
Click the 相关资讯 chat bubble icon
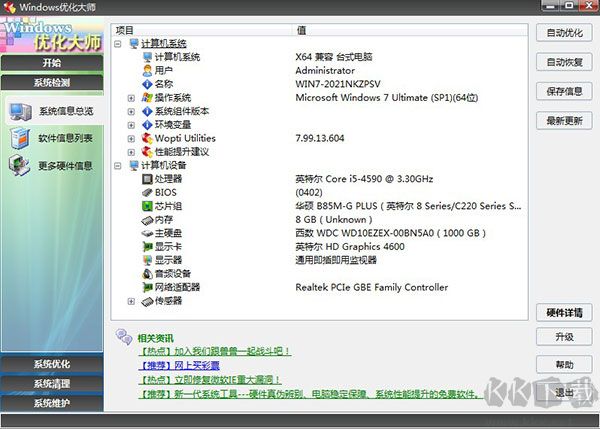124,337
